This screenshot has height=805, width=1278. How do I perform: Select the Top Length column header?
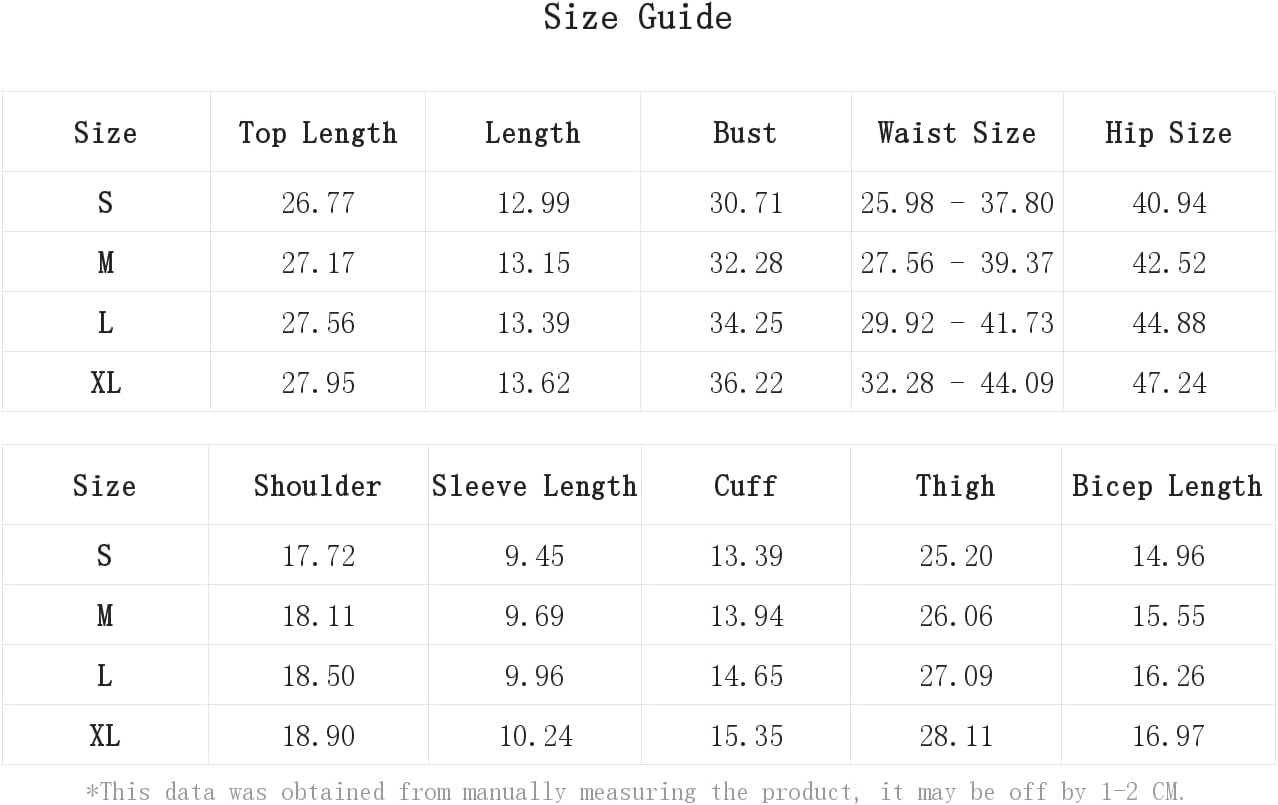pyautogui.click(x=318, y=133)
